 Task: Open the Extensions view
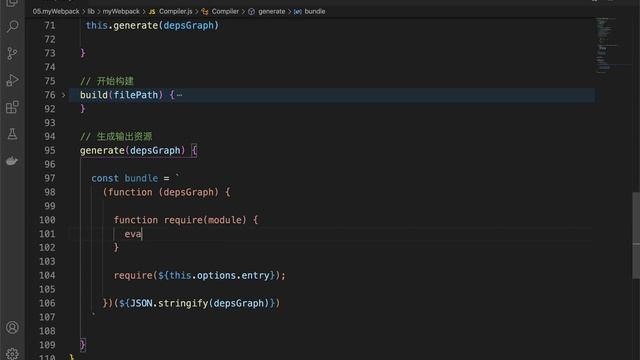click(x=12, y=107)
